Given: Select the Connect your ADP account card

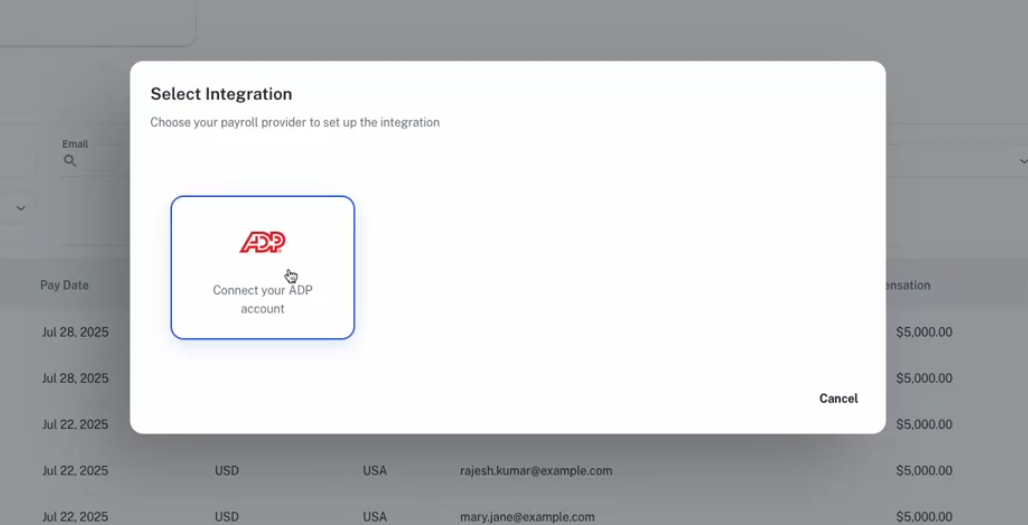Looking at the screenshot, I should pyautogui.click(x=262, y=267).
